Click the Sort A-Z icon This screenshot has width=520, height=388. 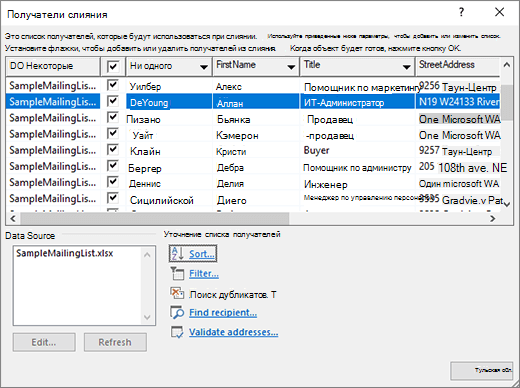(x=177, y=254)
